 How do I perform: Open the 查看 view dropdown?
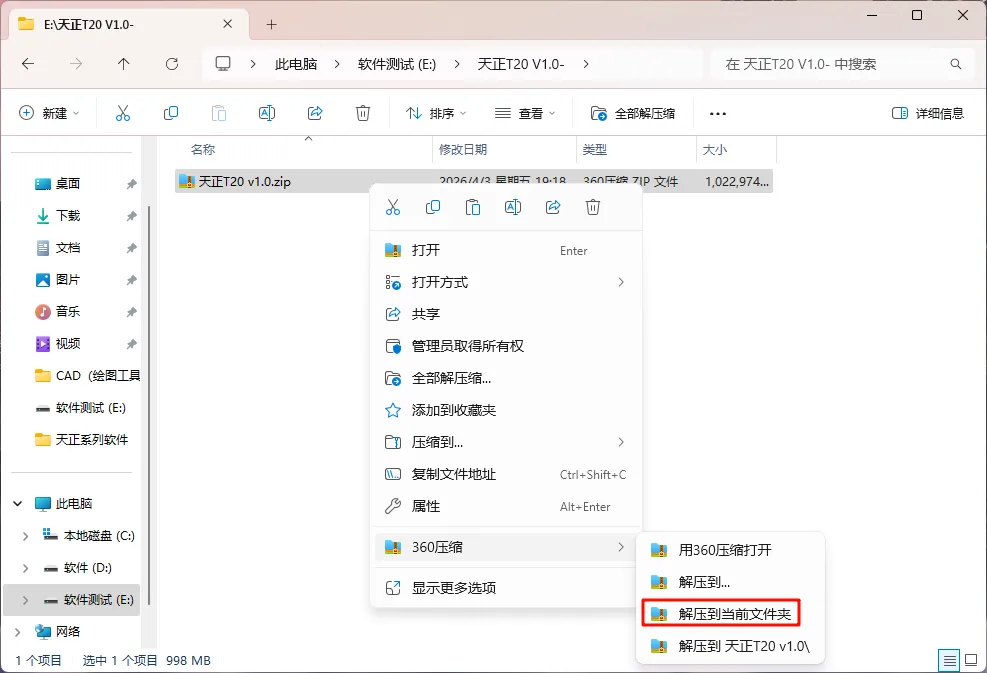pyautogui.click(x=525, y=113)
